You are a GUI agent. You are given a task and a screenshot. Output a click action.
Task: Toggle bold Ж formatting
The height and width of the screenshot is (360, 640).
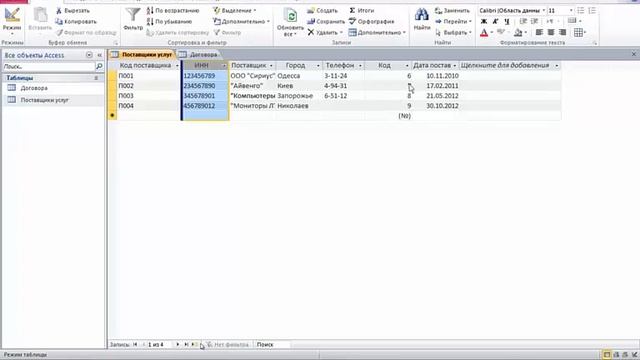484,21
